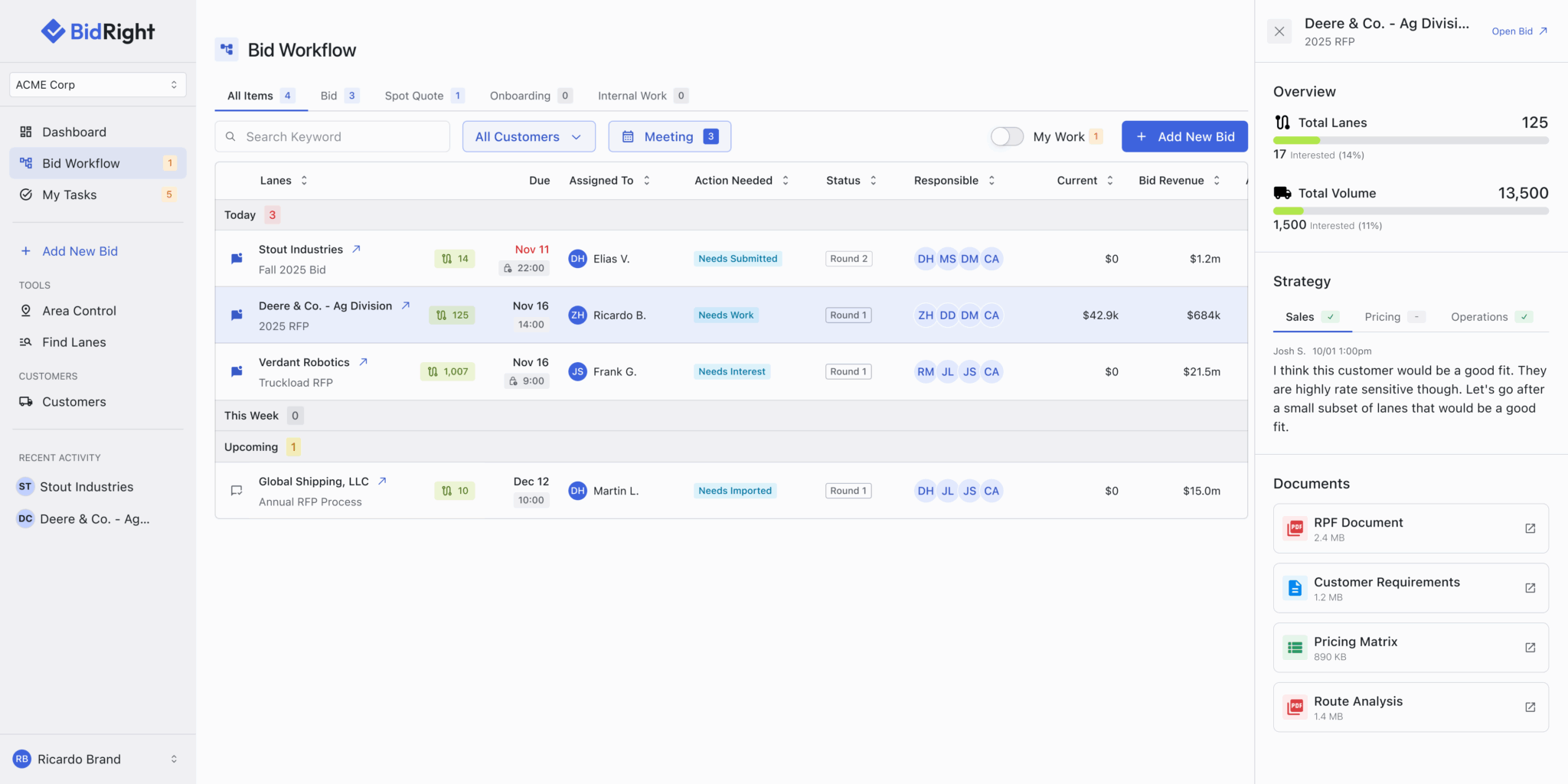Image resolution: width=1568 pixels, height=784 pixels.
Task: Click the Find Lanes search icon
Action: coord(26,342)
